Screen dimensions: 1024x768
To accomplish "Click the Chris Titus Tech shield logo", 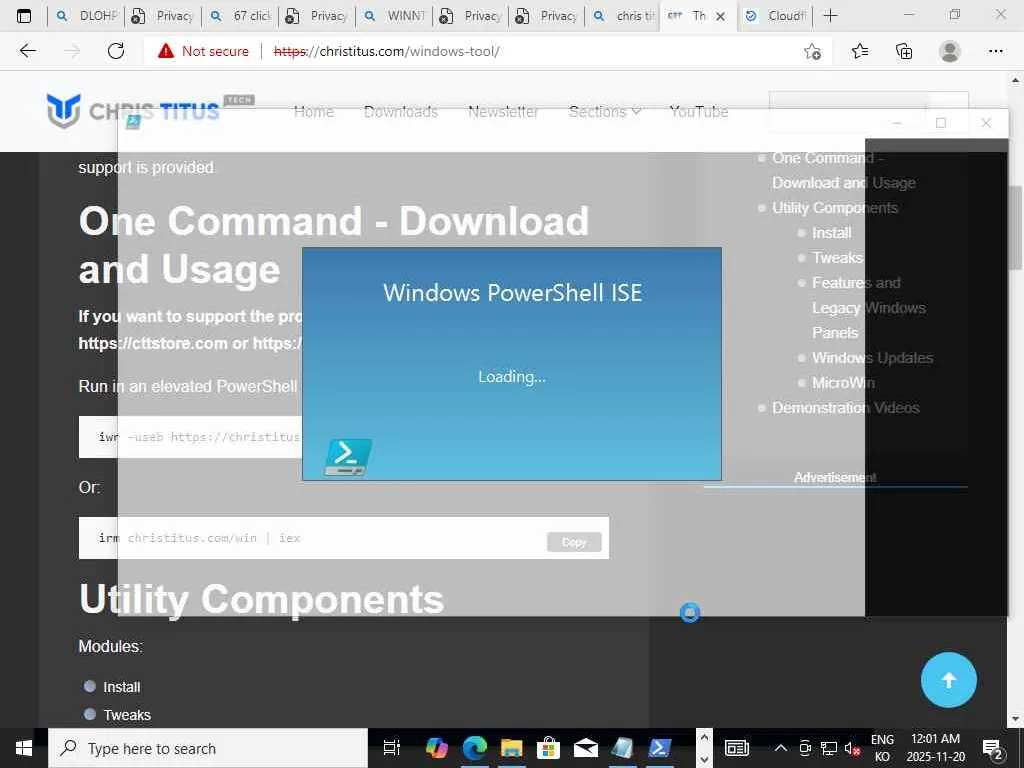I will coord(63,110).
